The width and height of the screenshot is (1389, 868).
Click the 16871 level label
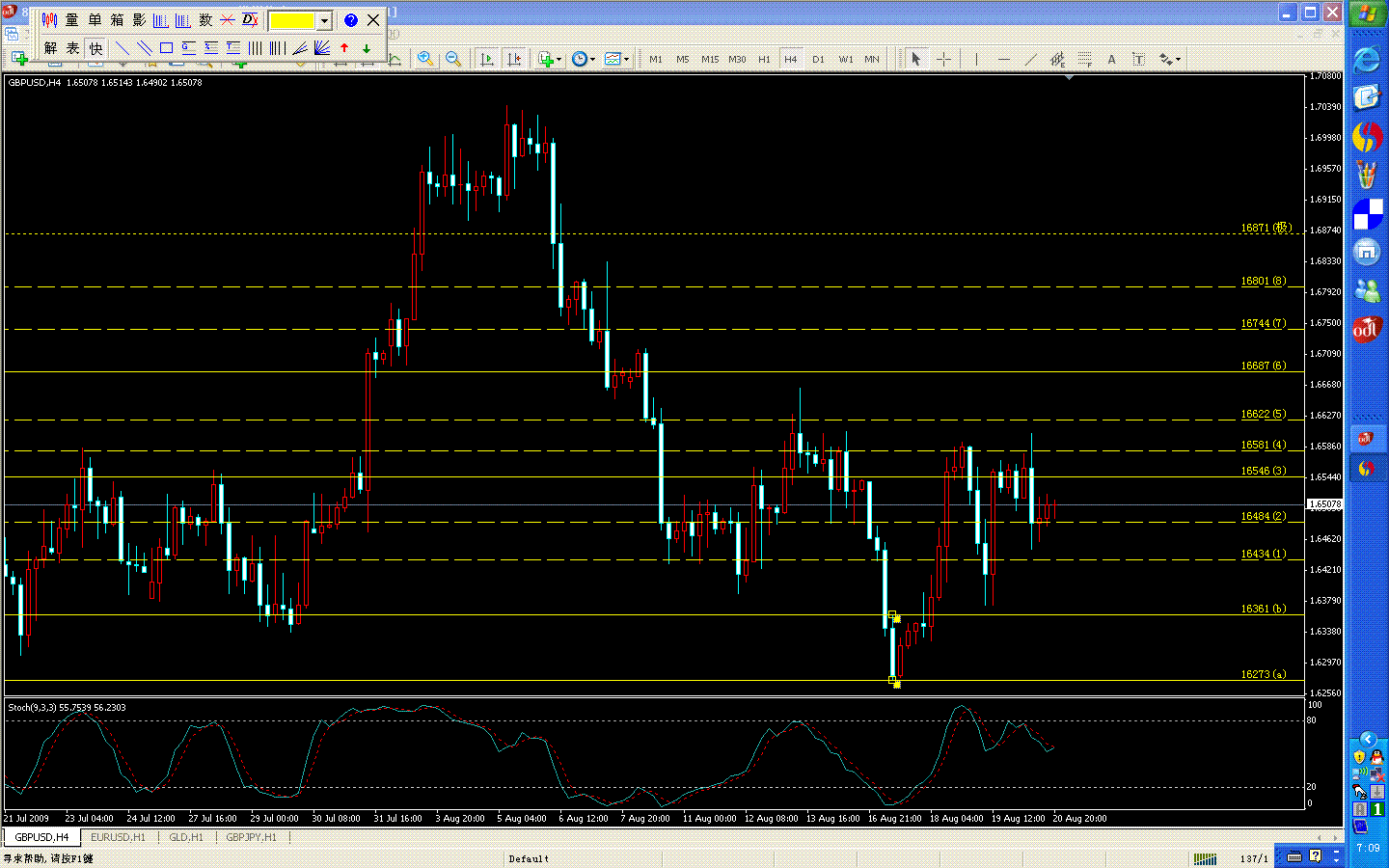coord(1266,229)
